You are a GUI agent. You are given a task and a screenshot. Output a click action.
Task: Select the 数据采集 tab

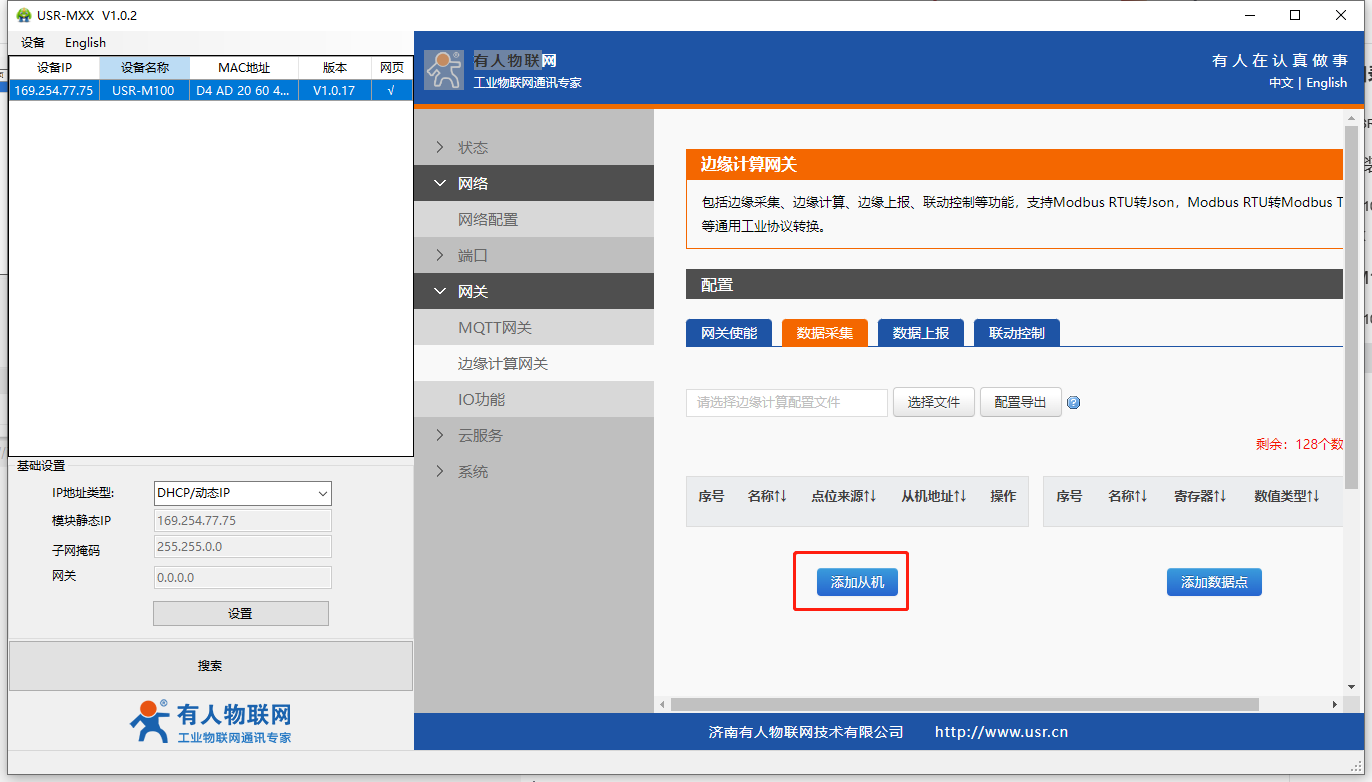point(825,333)
